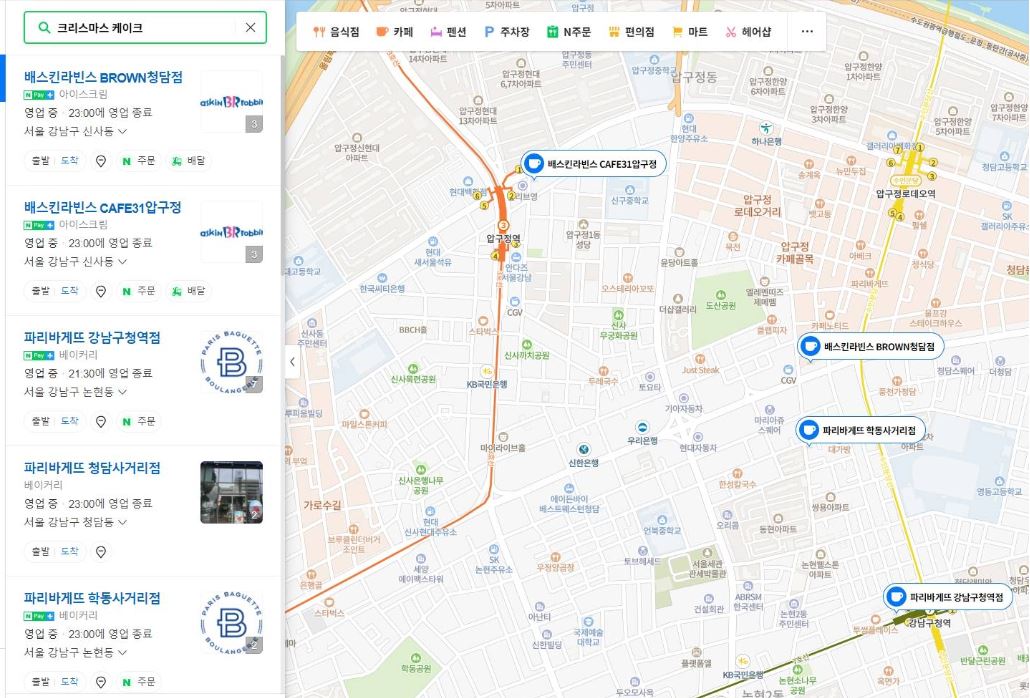Screen dimensions: 1030x698
Task: Click the 크리스마스 케이크 search field
Action: [140, 28]
